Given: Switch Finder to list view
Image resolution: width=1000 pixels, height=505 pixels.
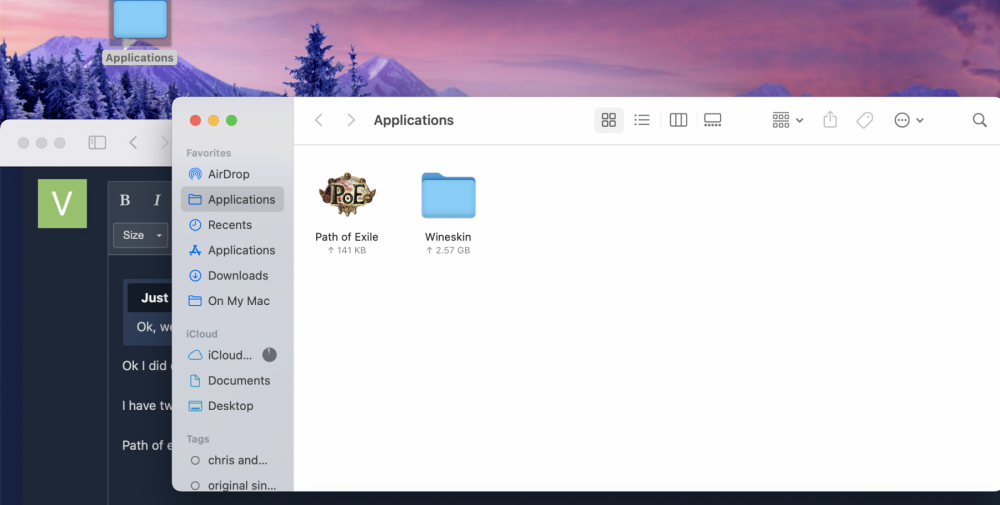Looking at the screenshot, I should click(642, 120).
